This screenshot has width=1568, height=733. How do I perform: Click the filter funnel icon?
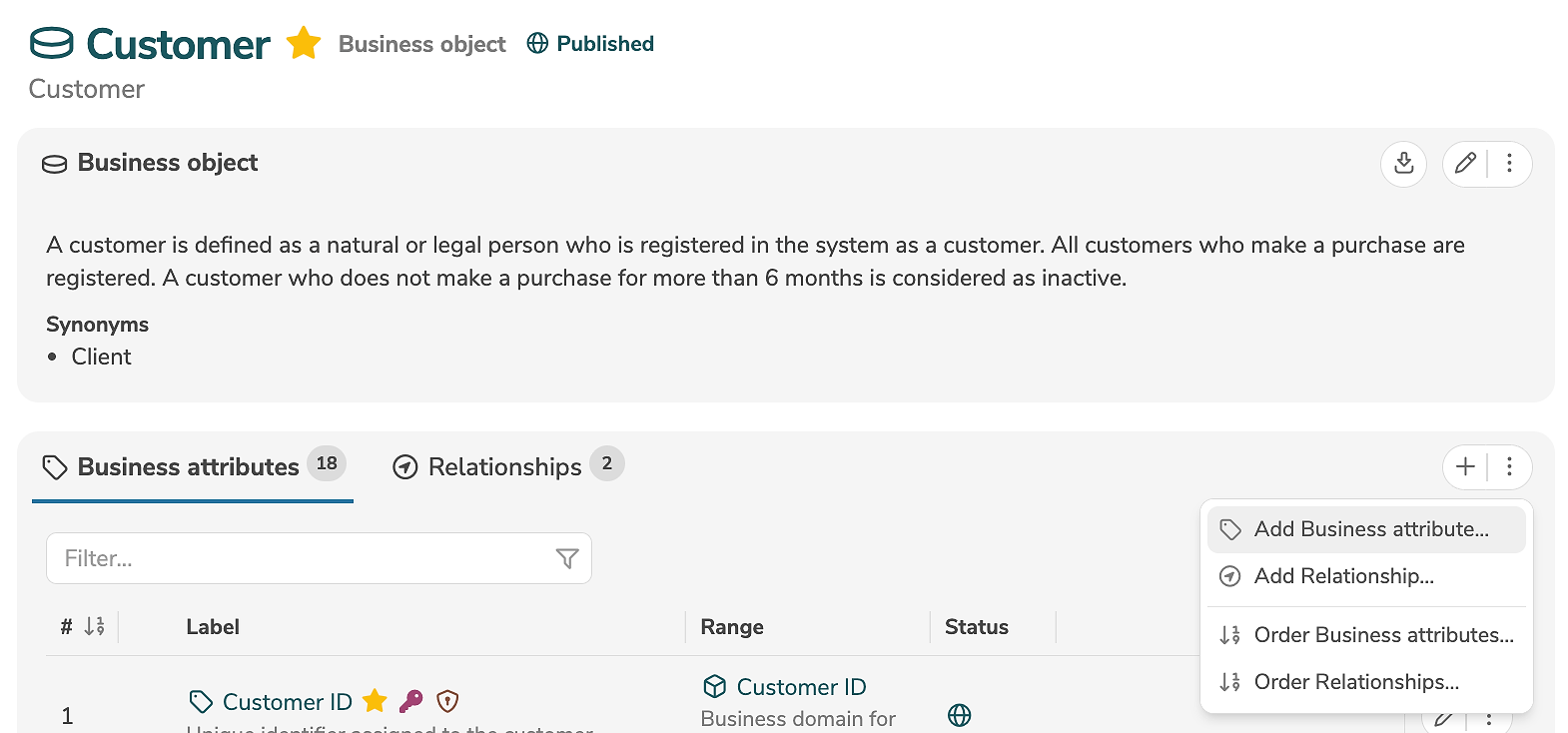566,558
